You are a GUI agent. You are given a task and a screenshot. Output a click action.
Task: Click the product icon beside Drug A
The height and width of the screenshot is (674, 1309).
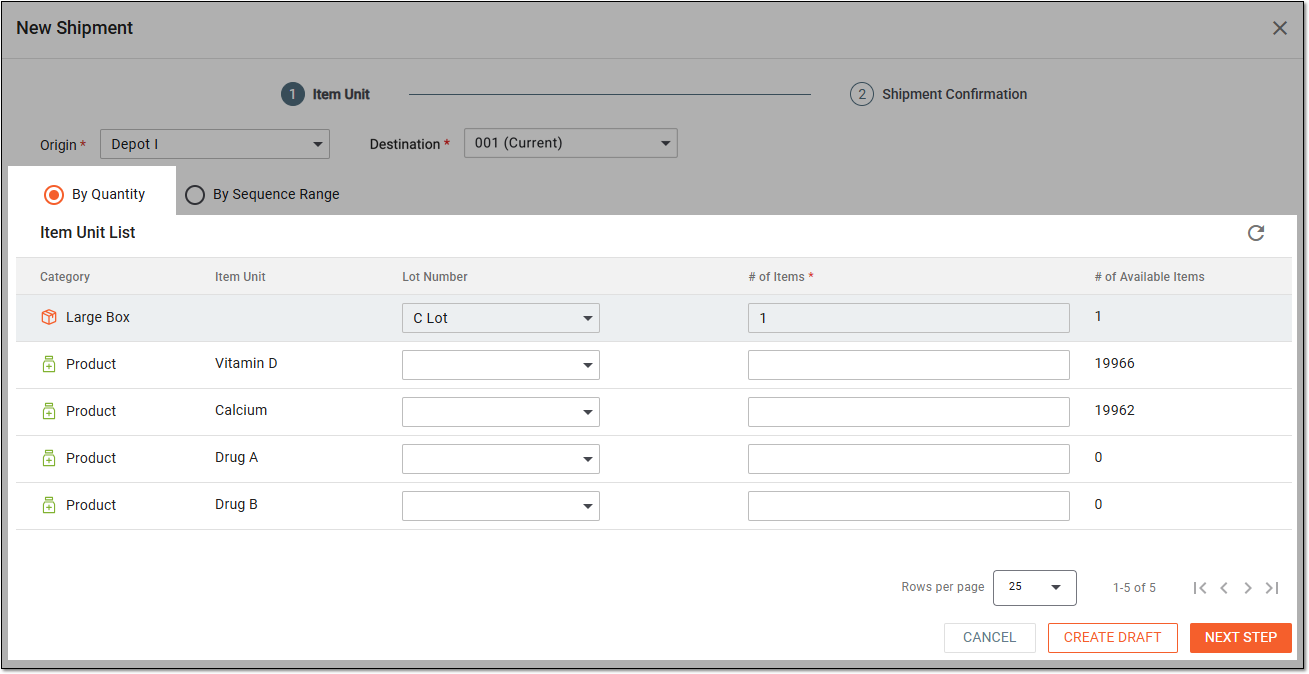[49, 458]
